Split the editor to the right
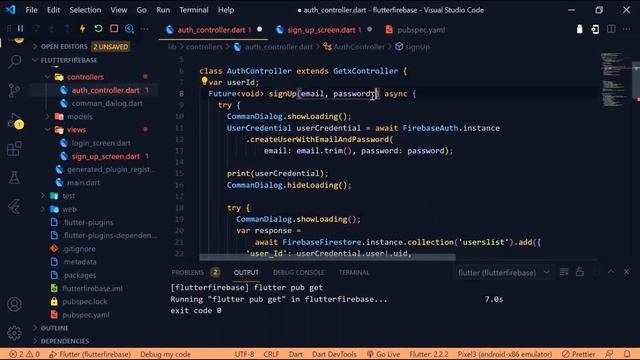The height and width of the screenshot is (360, 640). coord(611,29)
